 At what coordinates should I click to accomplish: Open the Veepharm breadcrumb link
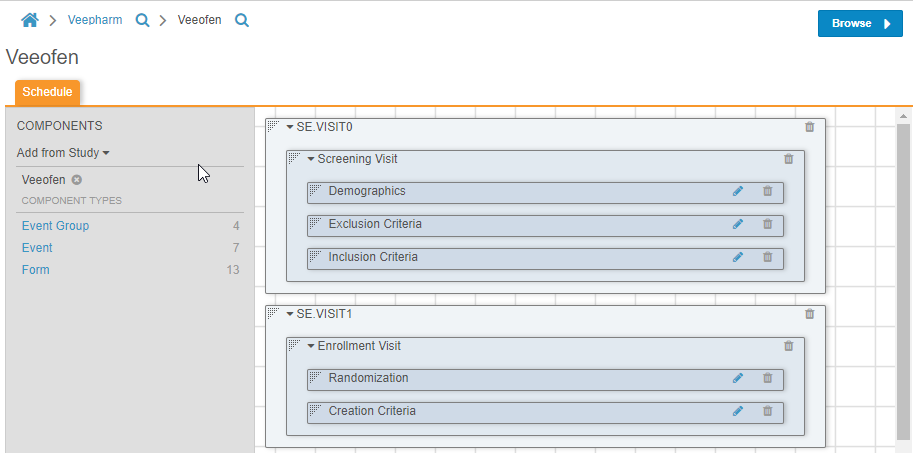pyautogui.click(x=95, y=20)
